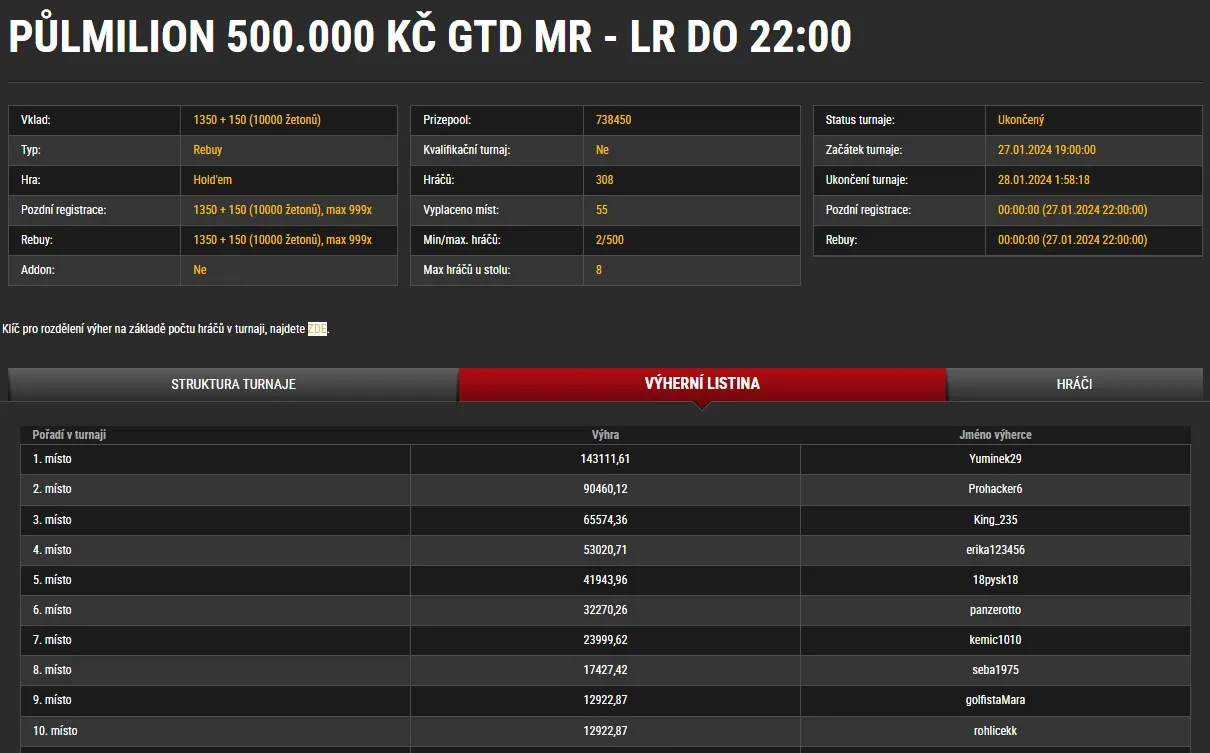Click the Výhra column header
Image resolution: width=1210 pixels, height=753 pixels.
(x=605, y=435)
